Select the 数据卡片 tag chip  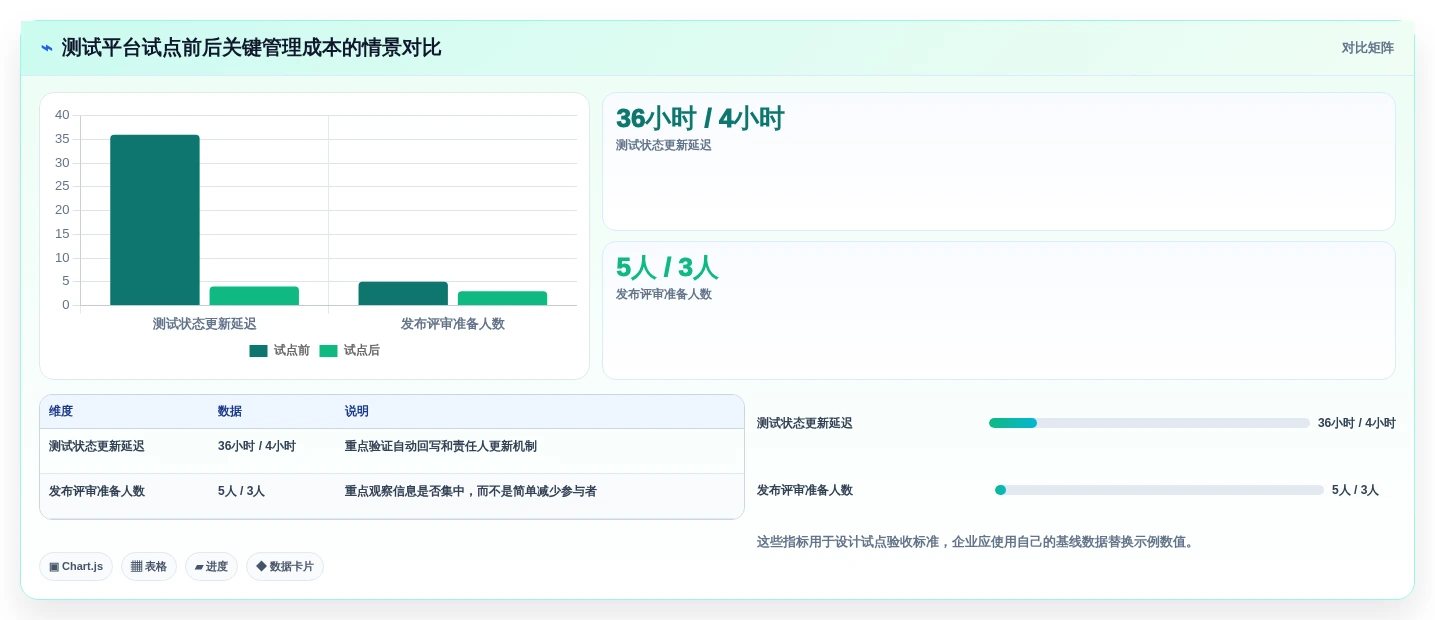pos(285,567)
